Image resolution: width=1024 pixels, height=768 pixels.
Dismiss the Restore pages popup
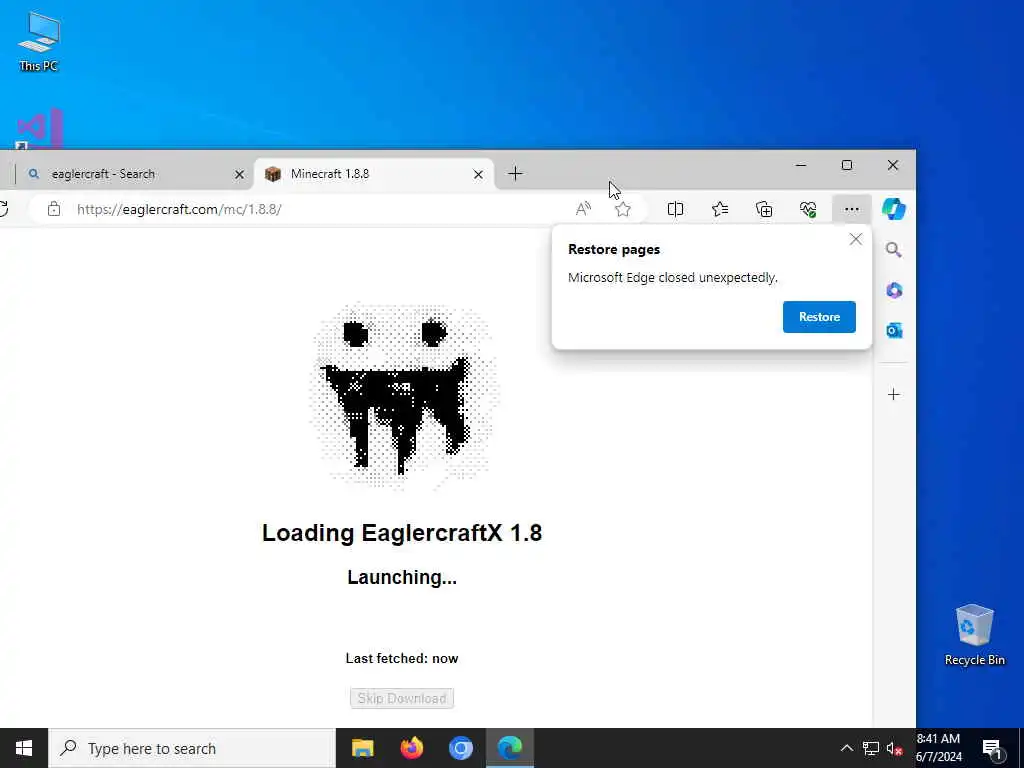click(x=856, y=240)
